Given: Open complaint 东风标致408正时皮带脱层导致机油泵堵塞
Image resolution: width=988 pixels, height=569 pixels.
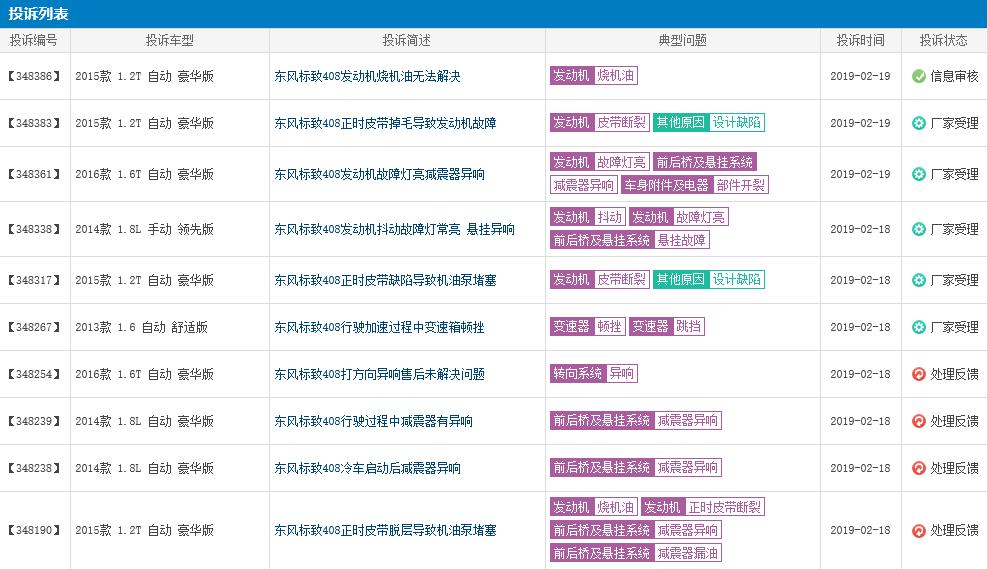Looking at the screenshot, I should coord(385,531).
